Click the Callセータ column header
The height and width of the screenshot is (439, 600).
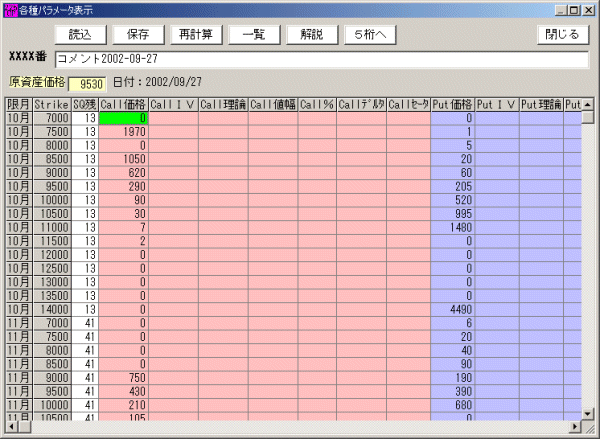408,104
